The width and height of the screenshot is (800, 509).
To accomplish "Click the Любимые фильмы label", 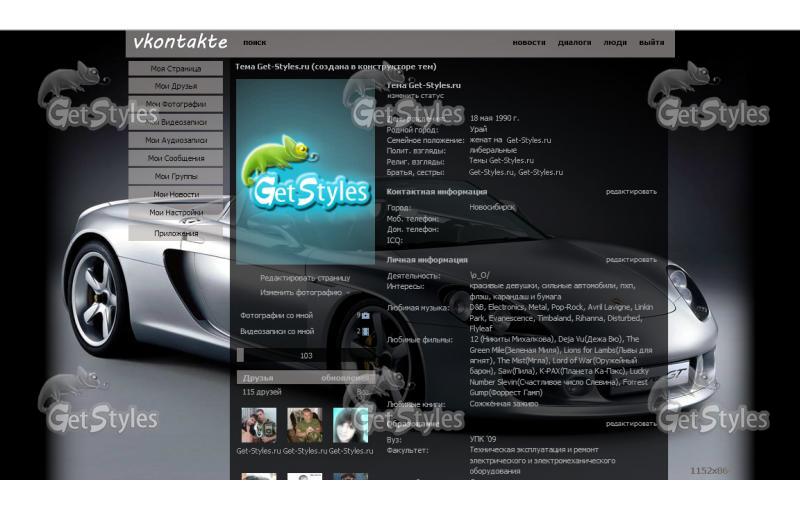I will coord(419,340).
